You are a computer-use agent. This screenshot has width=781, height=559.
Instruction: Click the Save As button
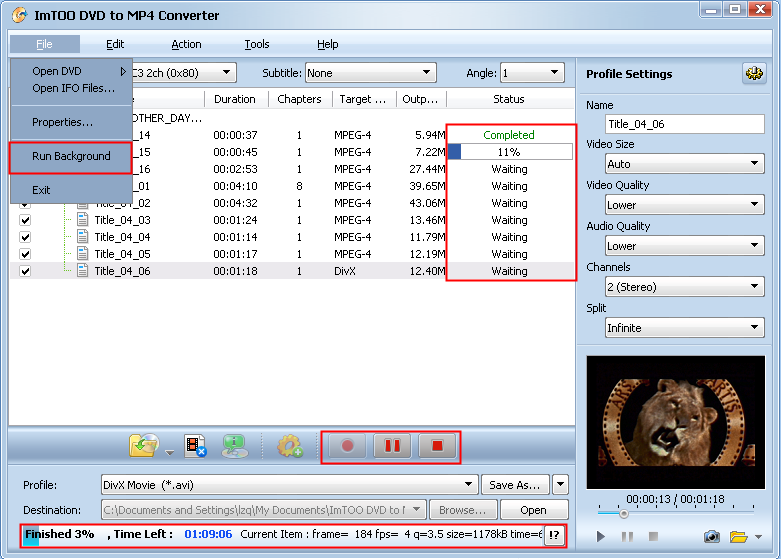[x=515, y=484]
